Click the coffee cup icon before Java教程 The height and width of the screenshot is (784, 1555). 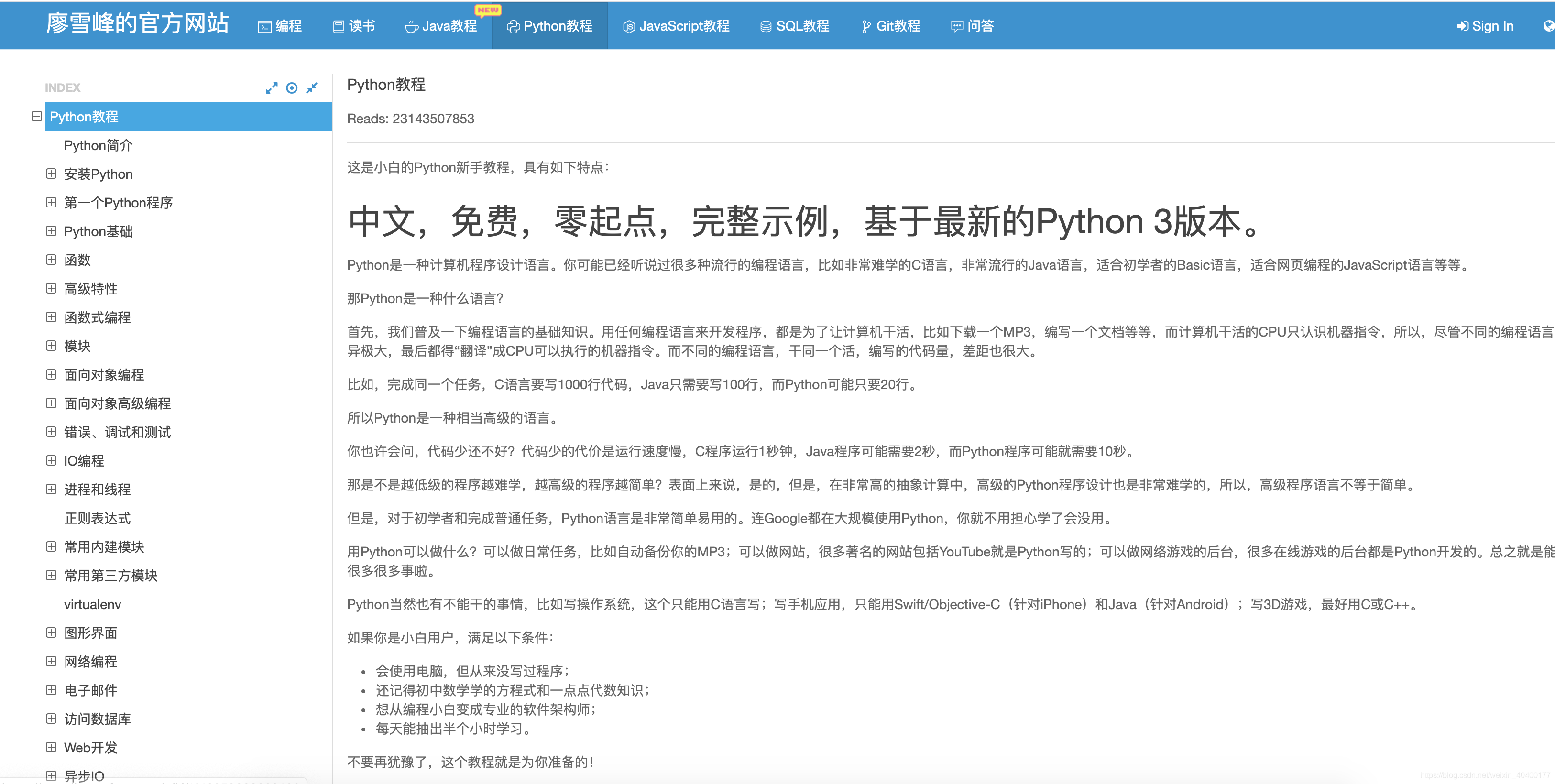[411, 27]
